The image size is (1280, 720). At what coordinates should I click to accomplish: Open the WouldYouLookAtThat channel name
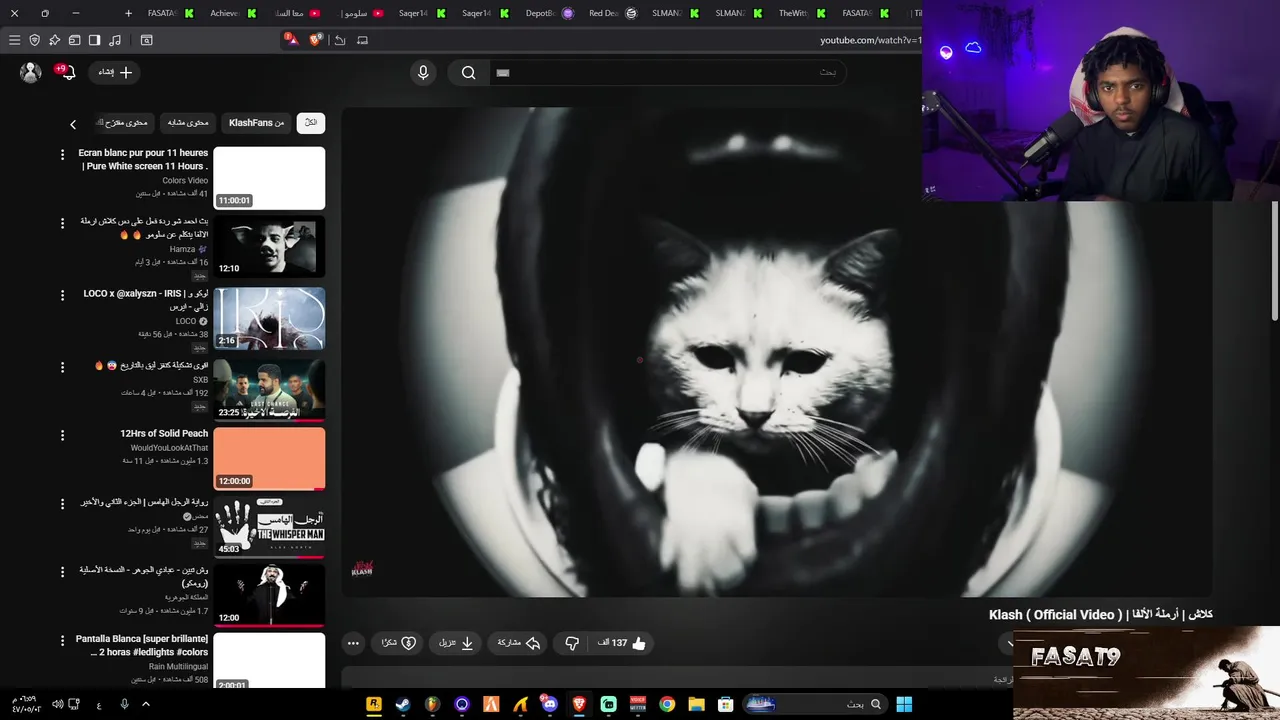click(x=169, y=448)
